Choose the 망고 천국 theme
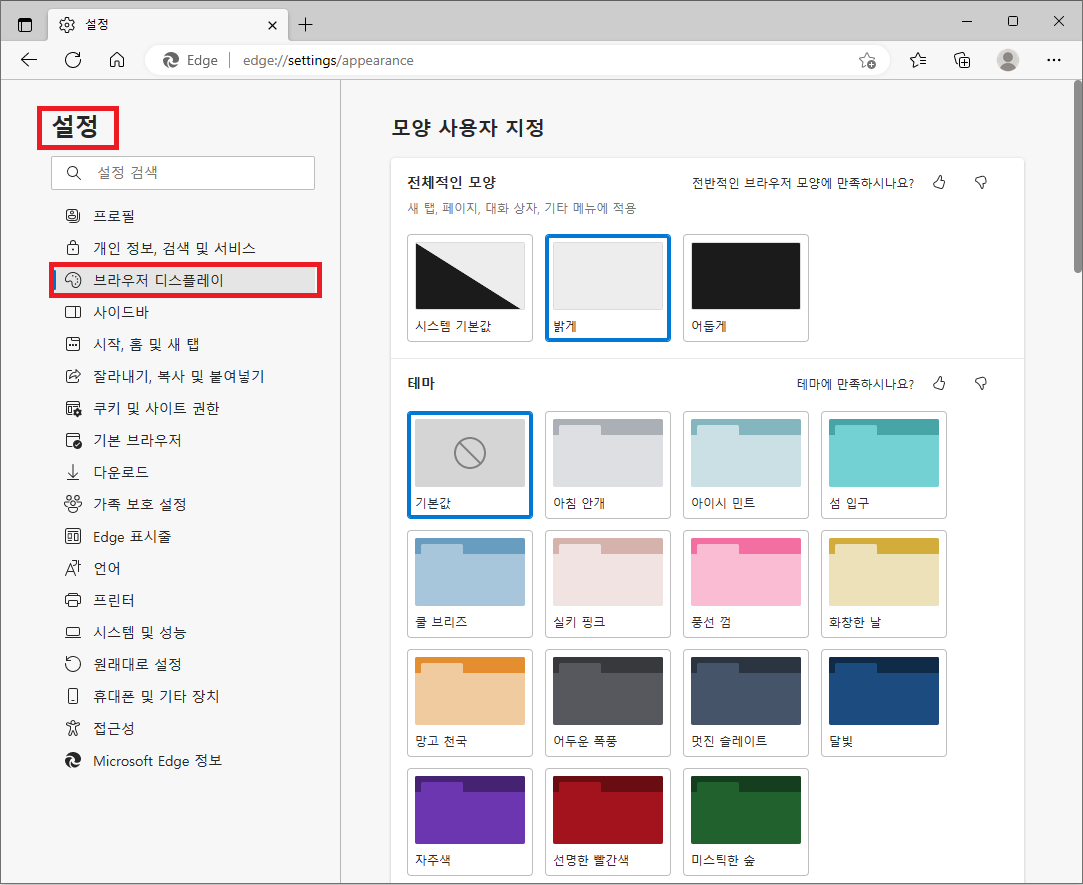Viewport: 1083px width, 885px height. [x=470, y=703]
